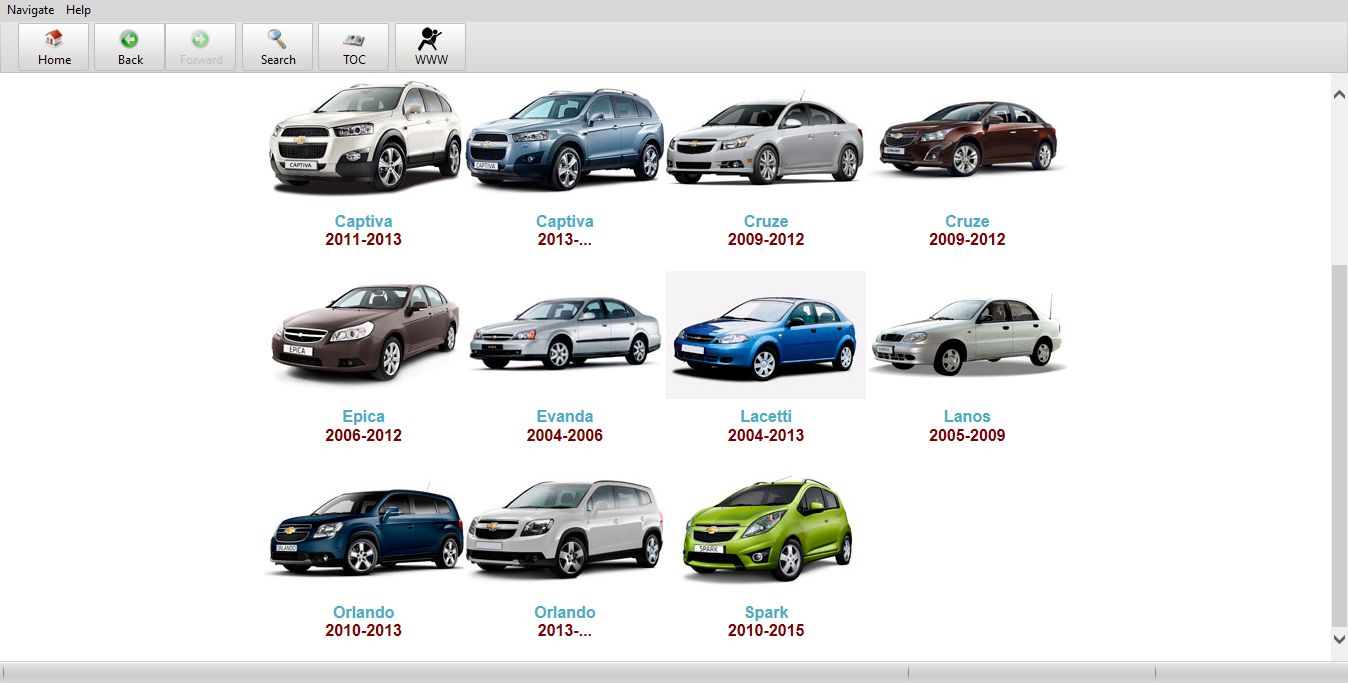Click the vertical scrollbar down arrow
The height and width of the screenshot is (683, 1348).
[x=1339, y=639]
